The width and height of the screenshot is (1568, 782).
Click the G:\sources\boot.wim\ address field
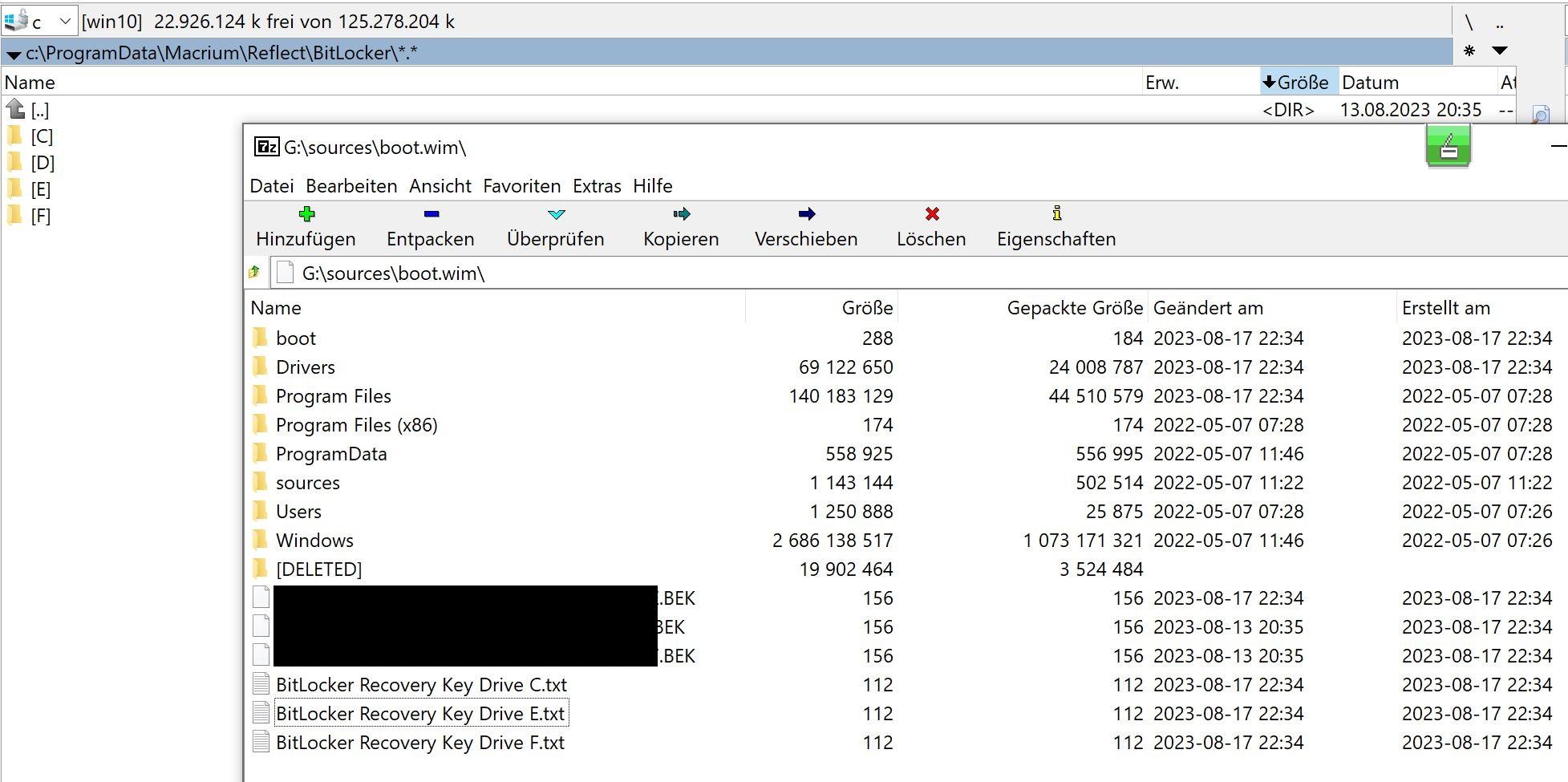(918, 273)
